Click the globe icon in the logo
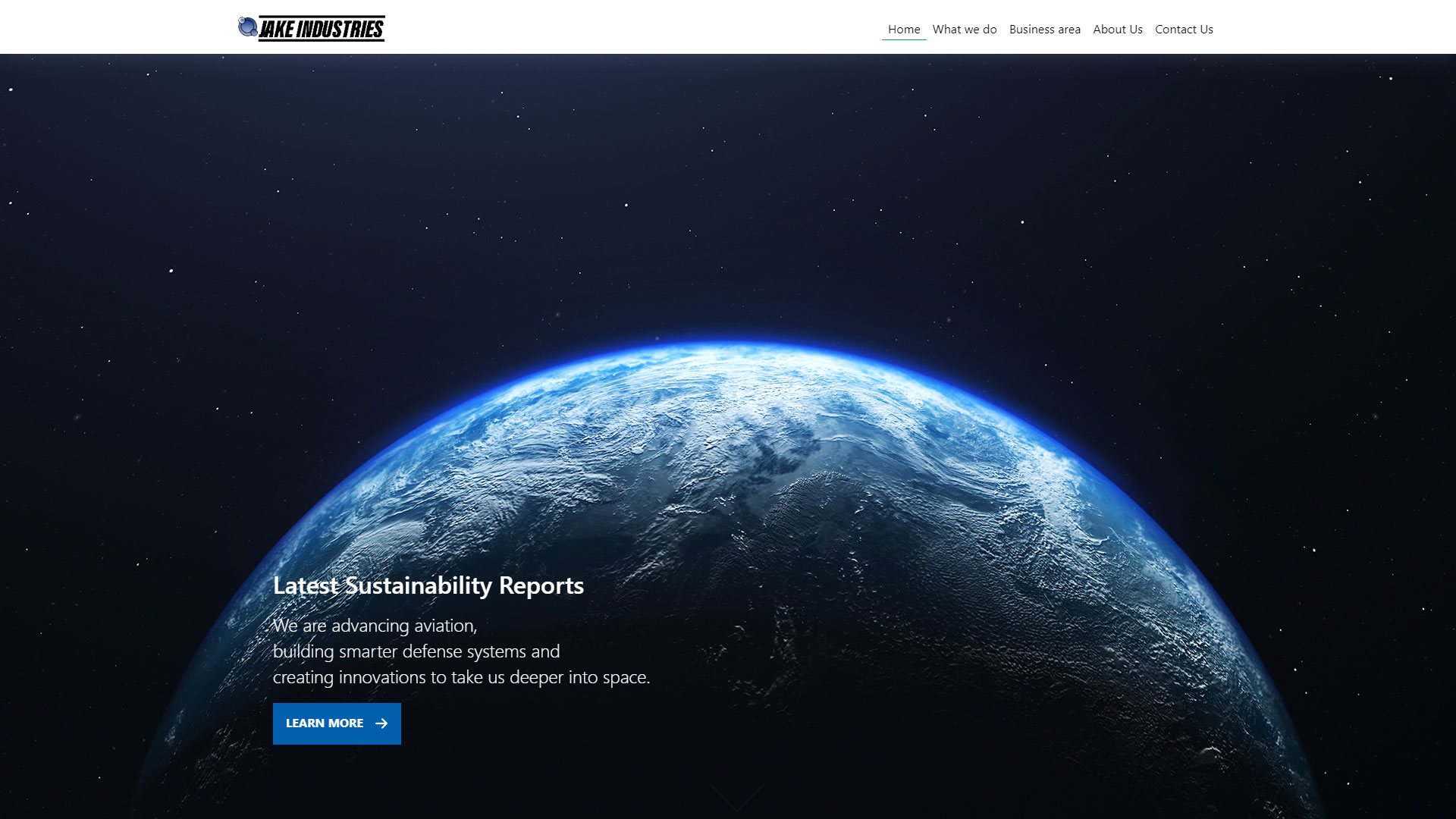1456x819 pixels. pos(247,27)
